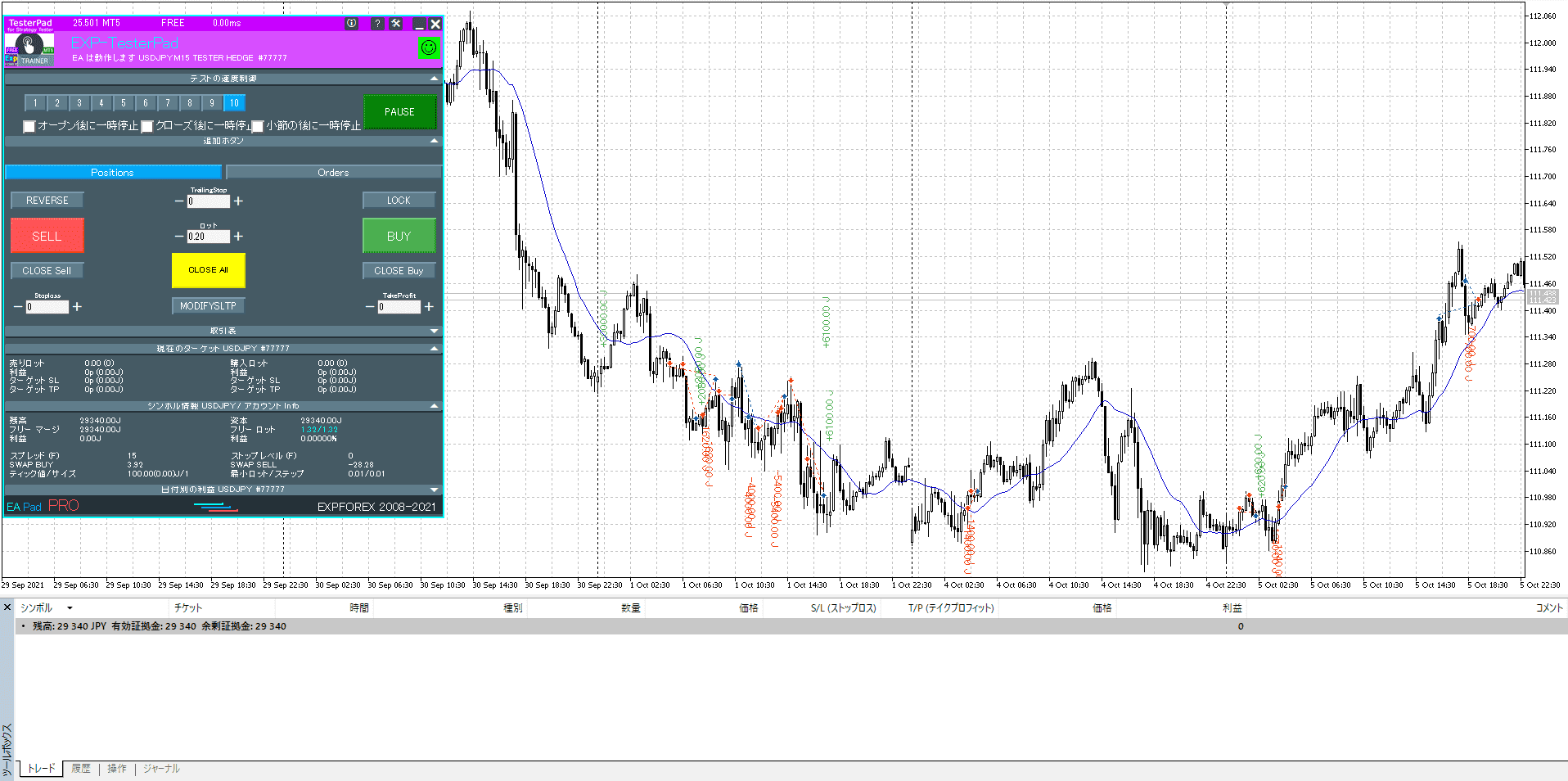Click the TesterPad Trainer logo icon
This screenshot has height=781, width=1568.
click(x=29, y=48)
